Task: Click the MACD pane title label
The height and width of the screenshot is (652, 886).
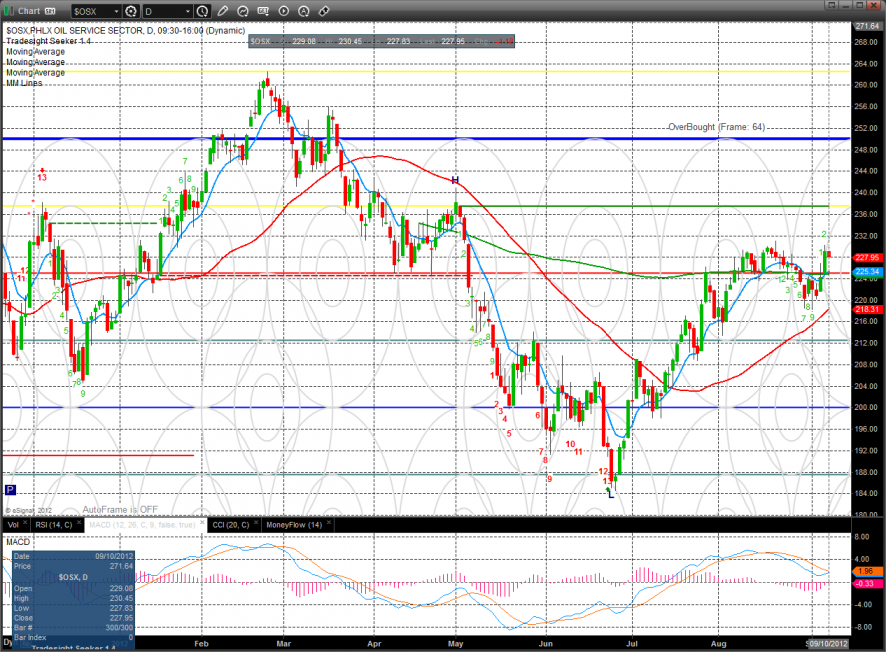Action: (x=18, y=542)
